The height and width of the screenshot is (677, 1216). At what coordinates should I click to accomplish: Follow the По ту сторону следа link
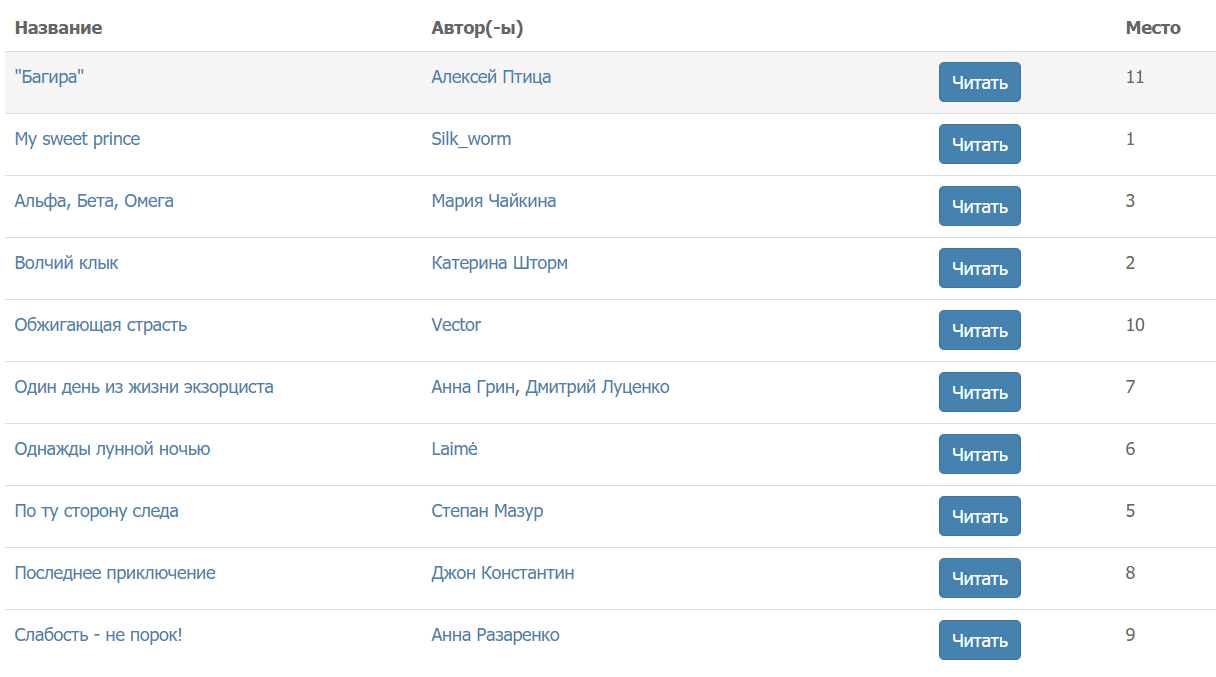pyautogui.click(x=96, y=511)
